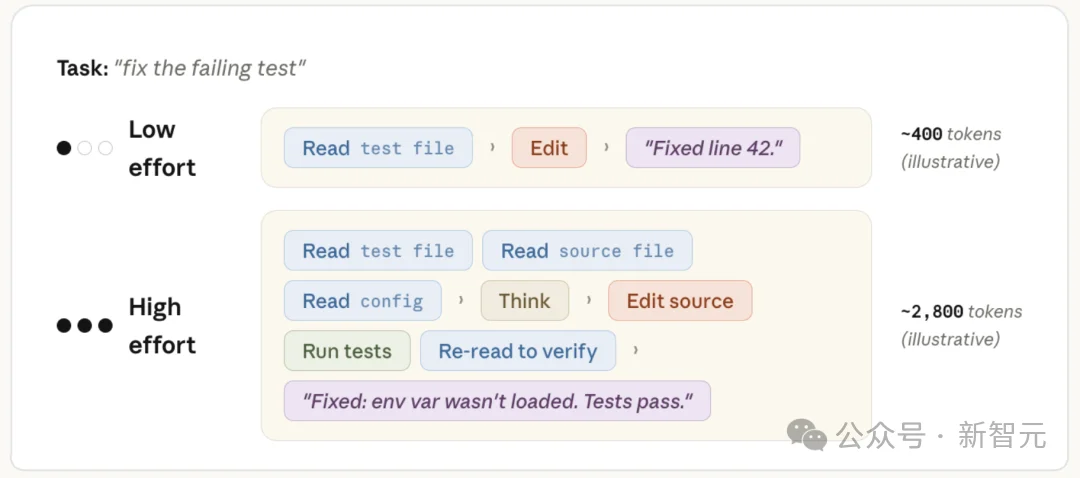Select the Think step chip

pyautogui.click(x=525, y=300)
